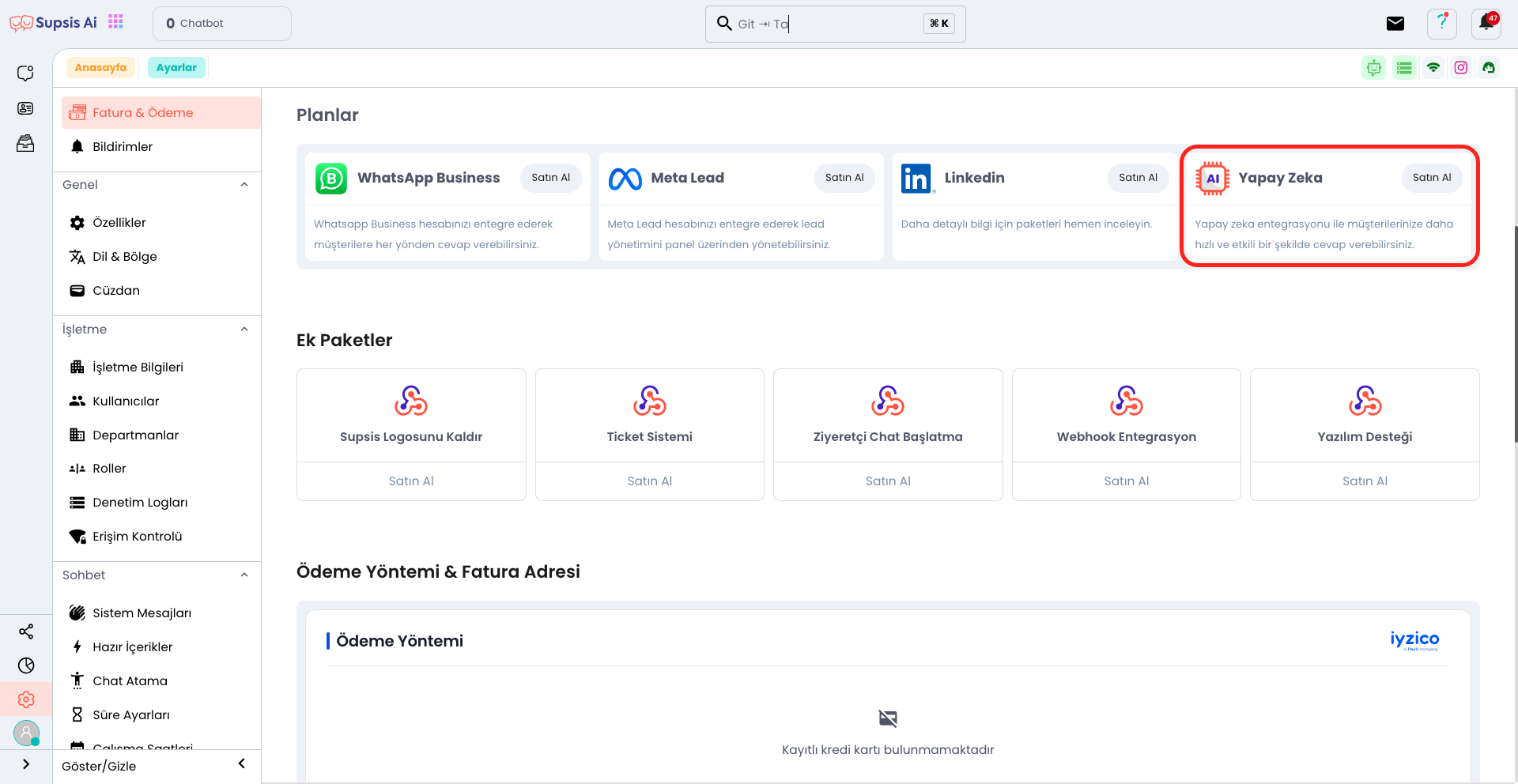
Task: Open Kullanıcılar menu item
Action: point(160,401)
